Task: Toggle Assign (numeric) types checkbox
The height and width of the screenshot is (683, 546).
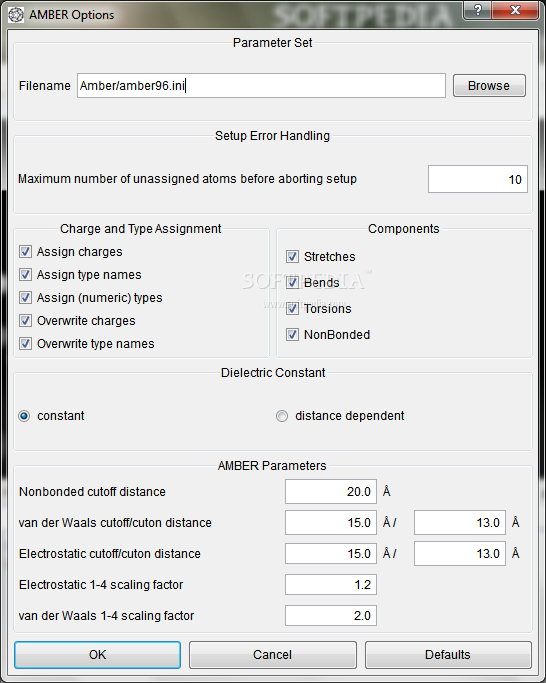Action: [25, 298]
